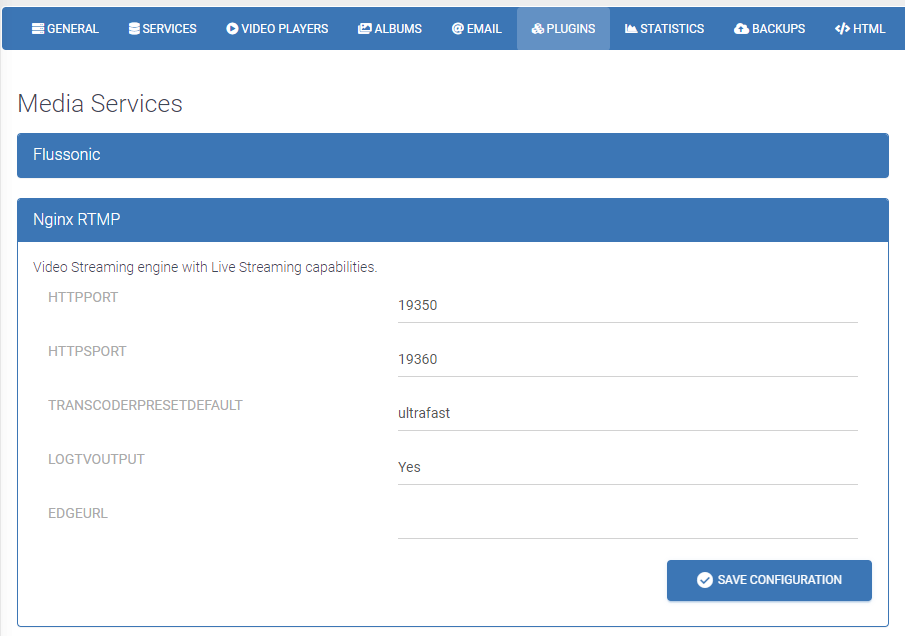Click the General tab list icon
Viewport: 905px width, 636px height.
[x=38, y=29]
